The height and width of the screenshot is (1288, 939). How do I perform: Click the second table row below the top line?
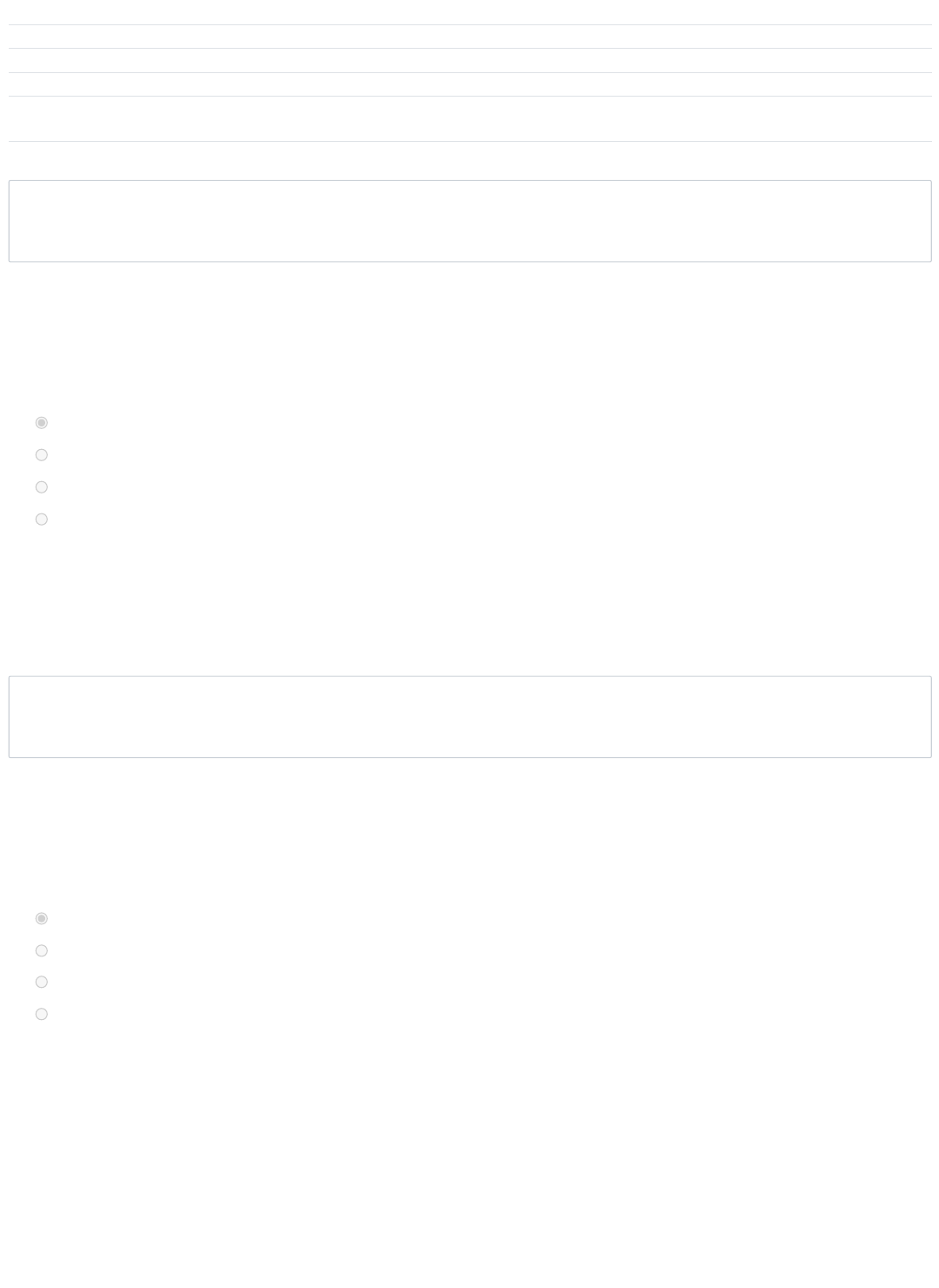pos(470,37)
